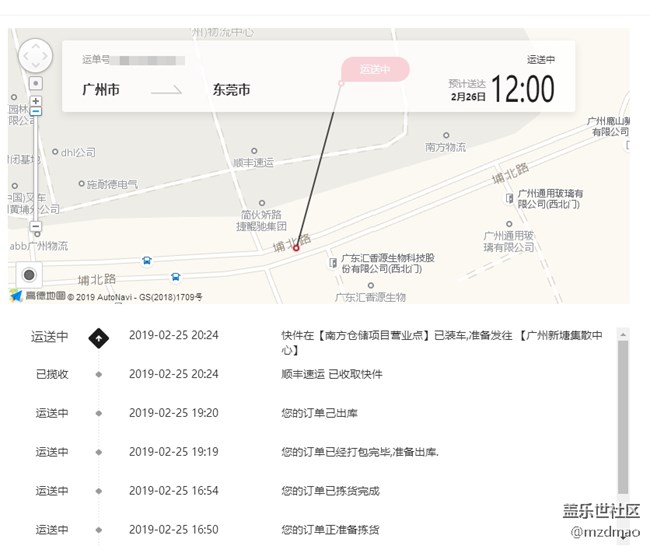650x553 pixels.
Task: Click the timestamp 2019-02-25 19:19
Action: (x=174, y=451)
